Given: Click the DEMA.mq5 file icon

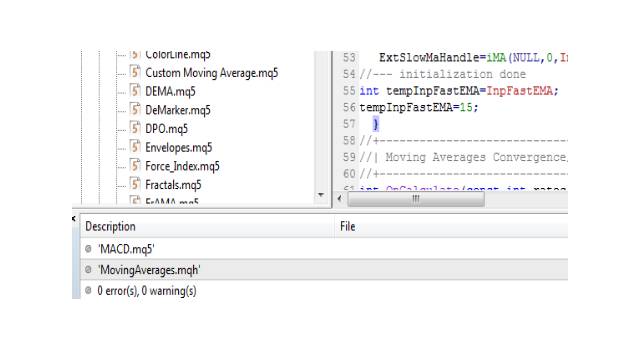Looking at the screenshot, I should coord(135,91).
